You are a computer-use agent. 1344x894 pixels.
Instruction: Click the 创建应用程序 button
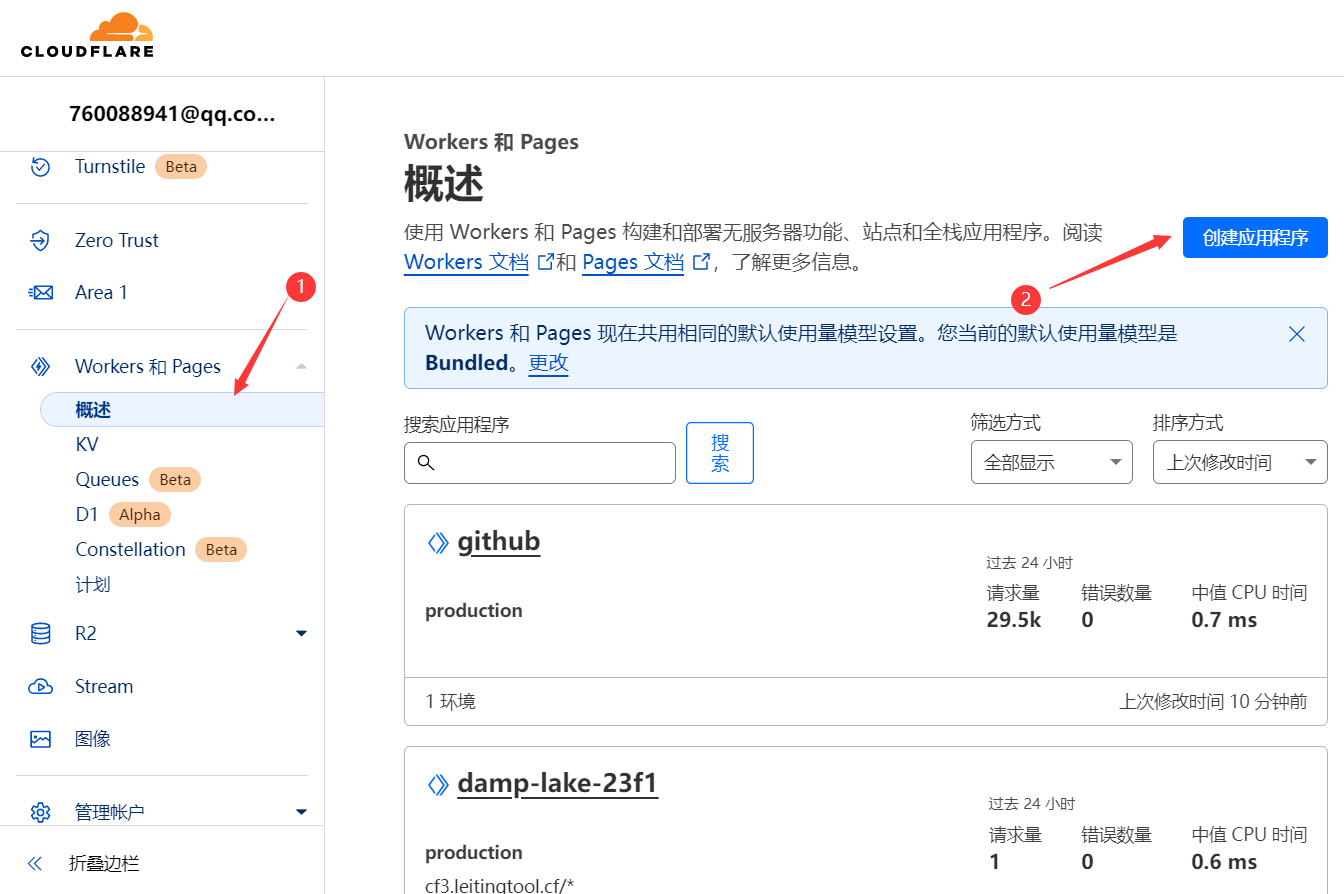1255,238
